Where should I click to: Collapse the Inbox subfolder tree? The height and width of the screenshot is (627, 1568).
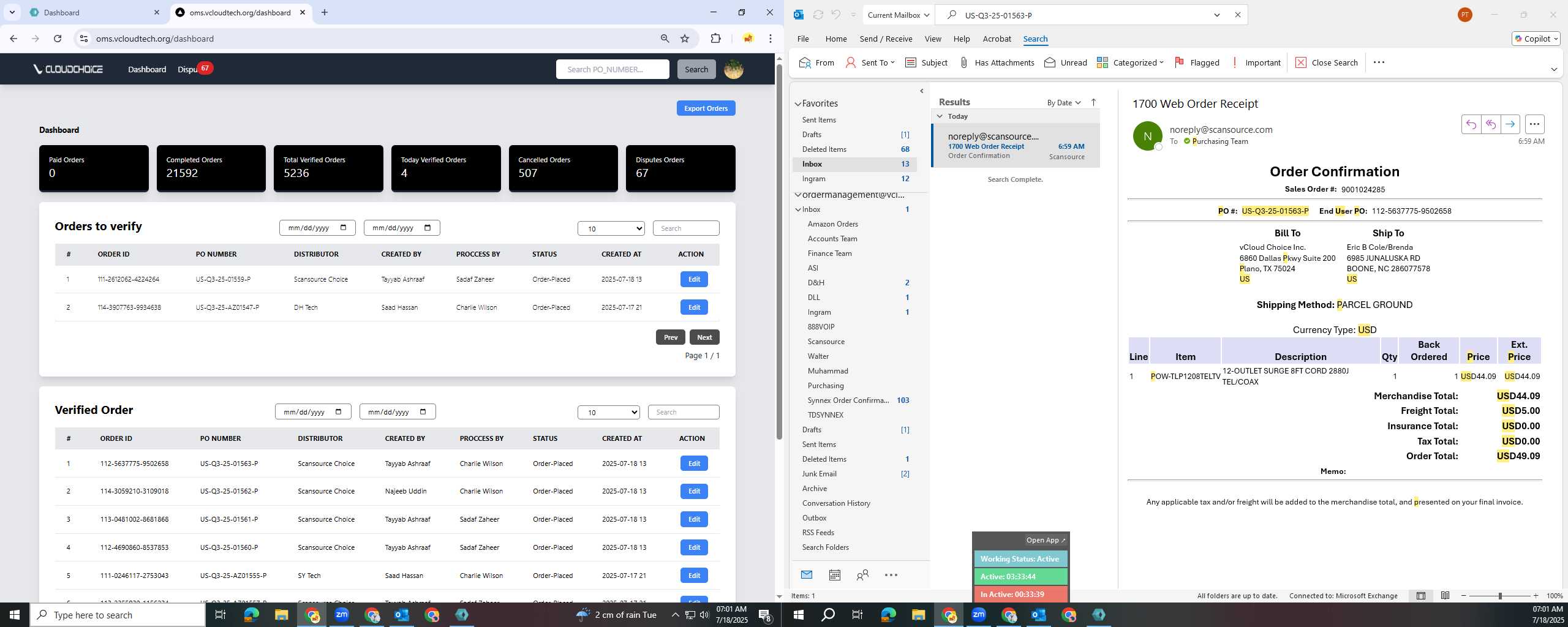tap(798, 209)
